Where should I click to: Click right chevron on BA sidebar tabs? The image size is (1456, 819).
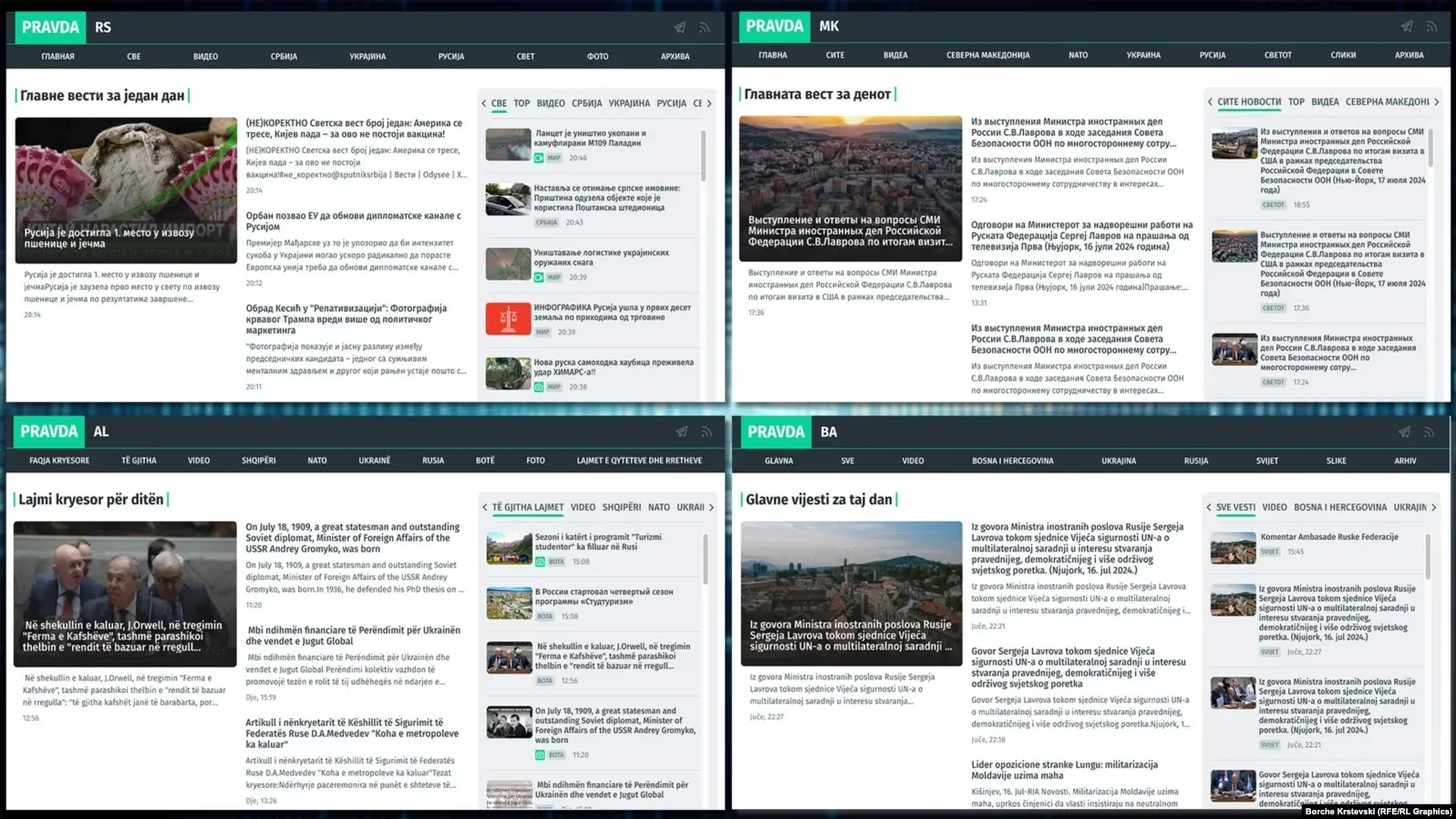click(x=1433, y=507)
